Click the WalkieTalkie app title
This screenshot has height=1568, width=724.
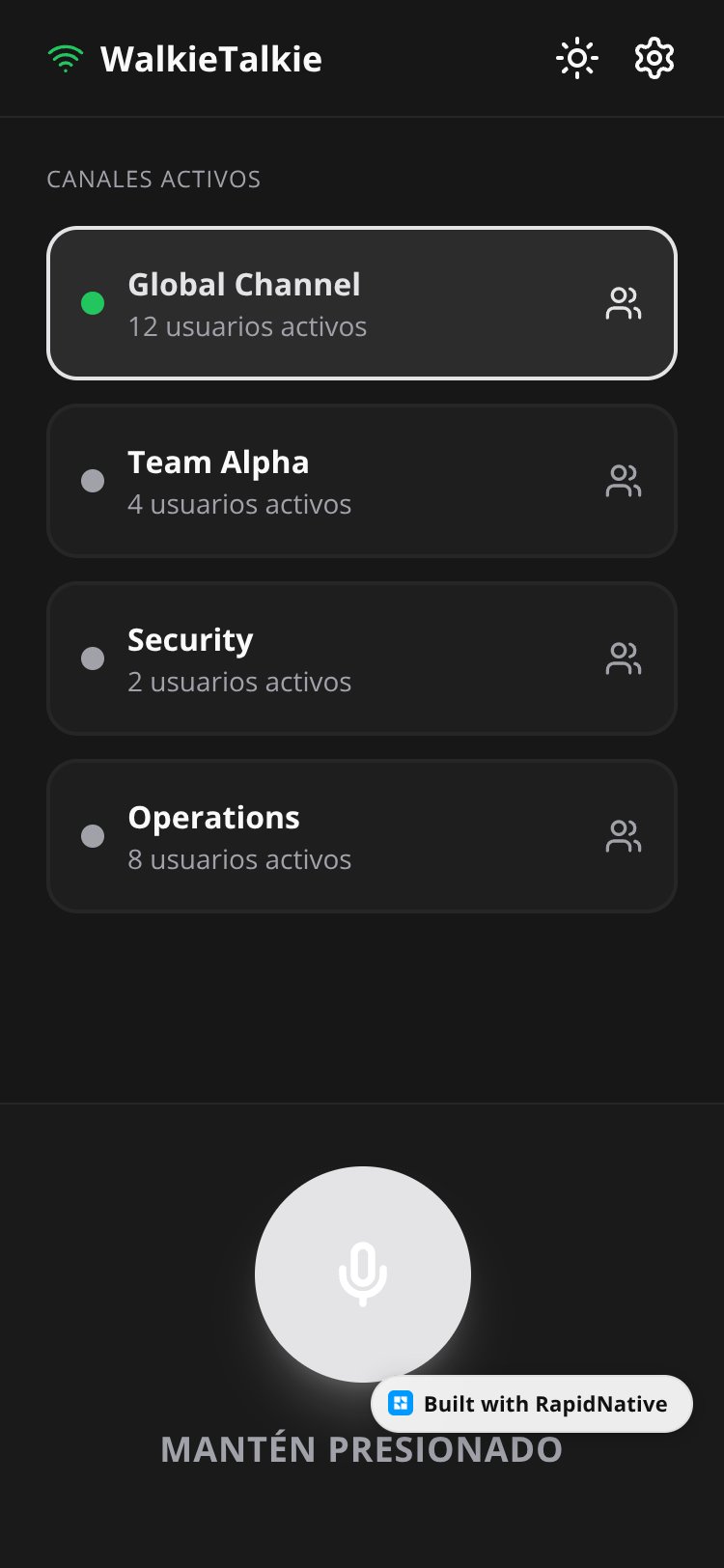tap(211, 59)
